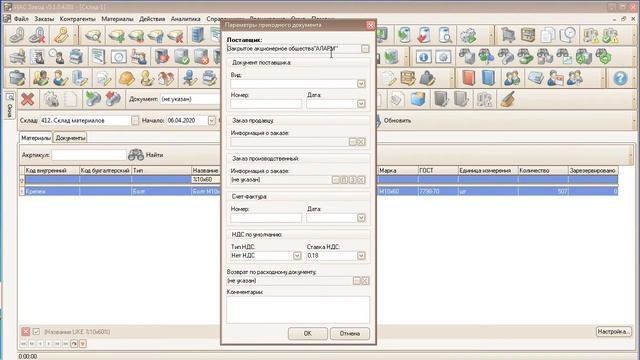
Task: Open the Действия menu
Action: (152, 19)
